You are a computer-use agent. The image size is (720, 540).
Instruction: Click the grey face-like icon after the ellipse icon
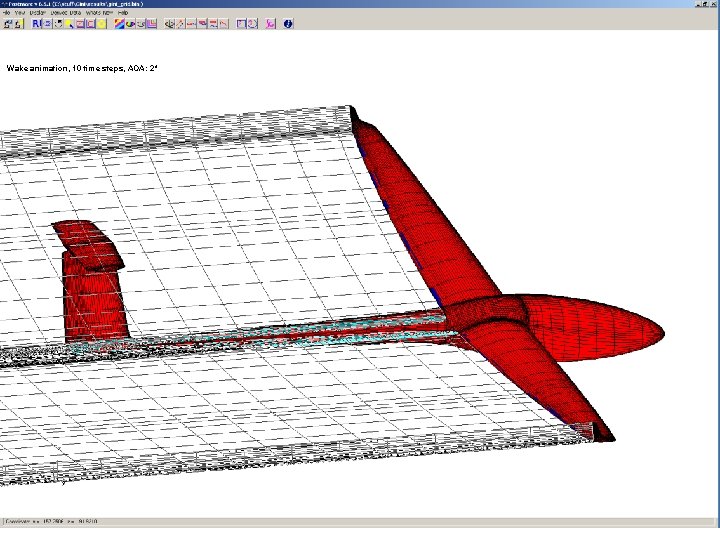click(141, 23)
